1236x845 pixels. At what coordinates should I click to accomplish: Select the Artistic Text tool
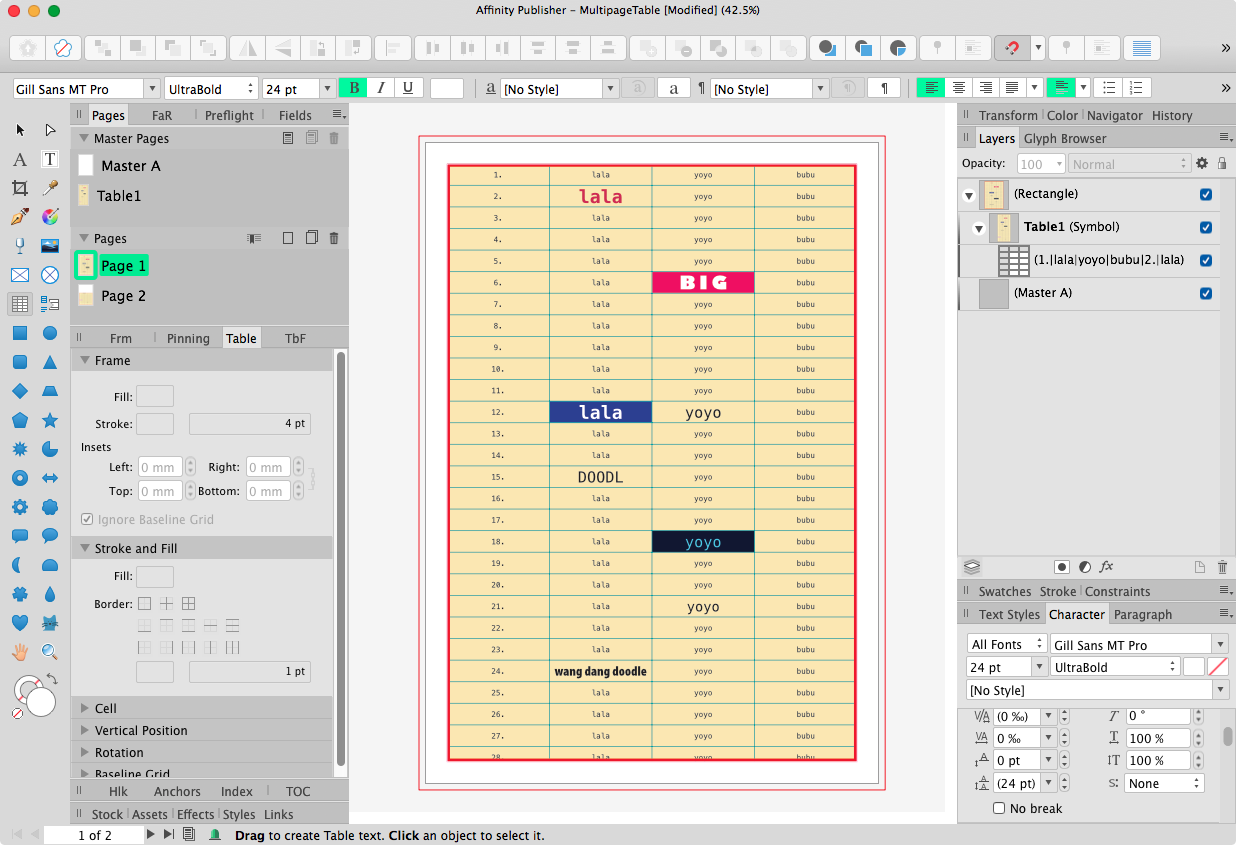20,160
